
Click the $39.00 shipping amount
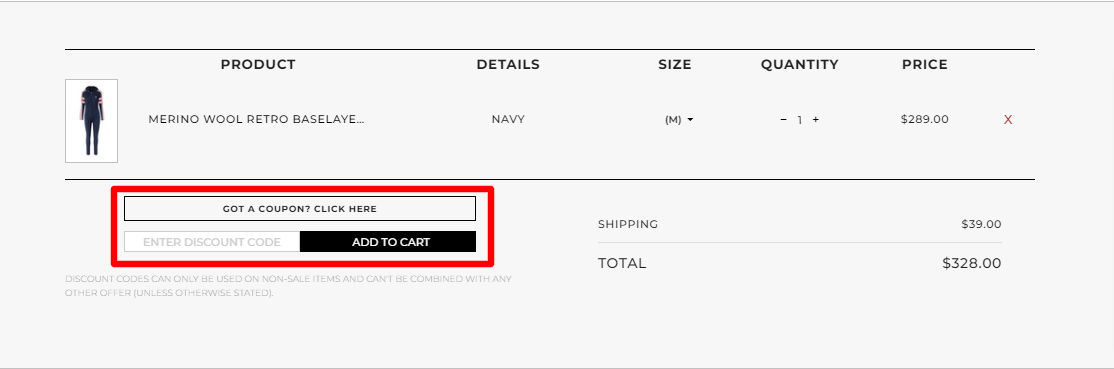pos(981,224)
